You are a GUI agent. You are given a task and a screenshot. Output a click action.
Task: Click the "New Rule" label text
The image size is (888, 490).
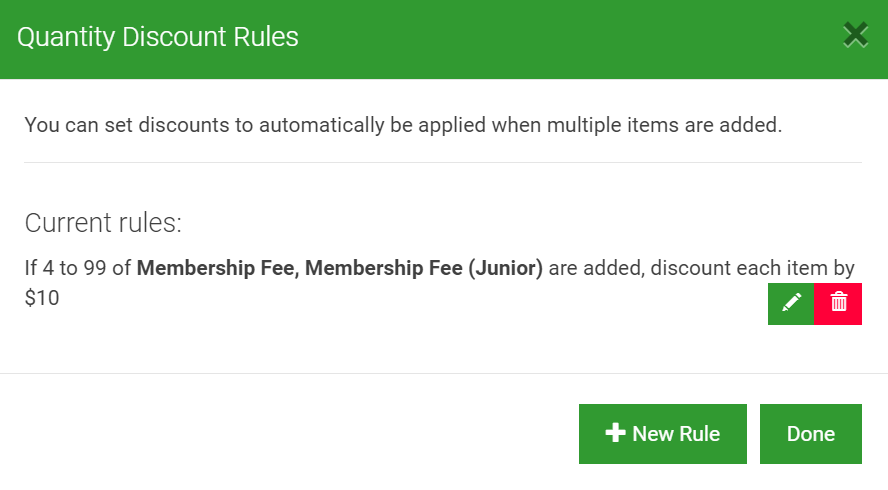tap(676, 434)
